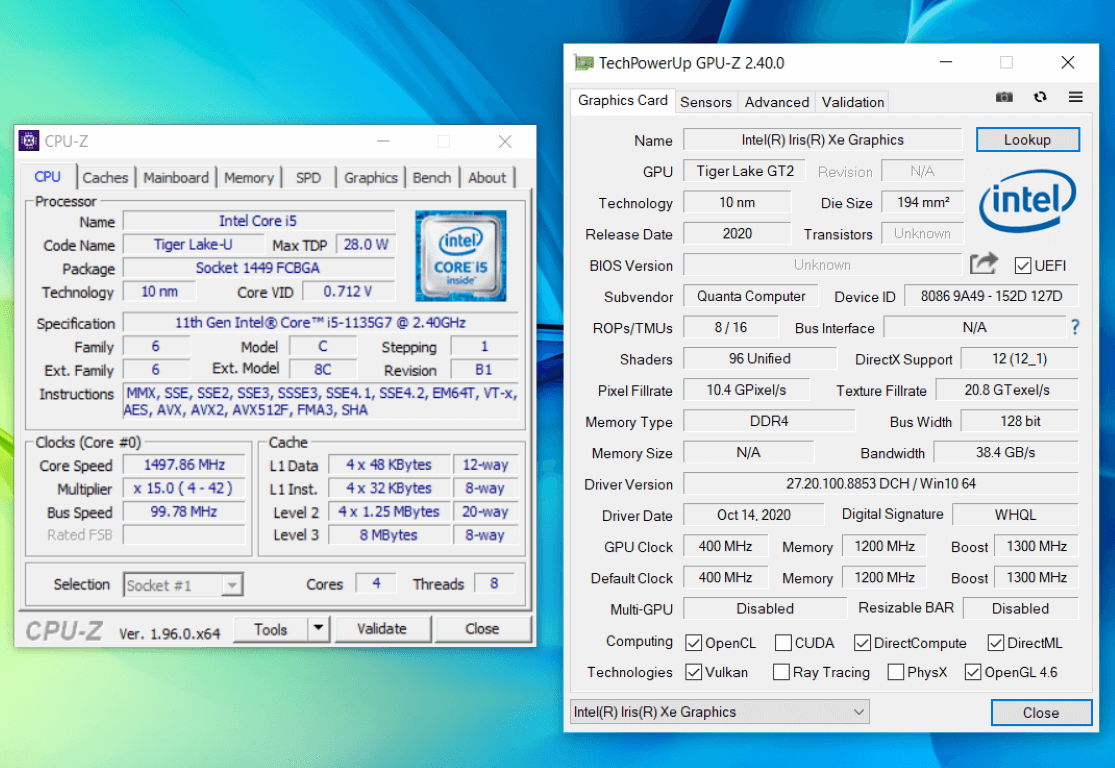Open the GPU-Z hamburger menu
The width and height of the screenshot is (1115, 768).
tap(1075, 97)
